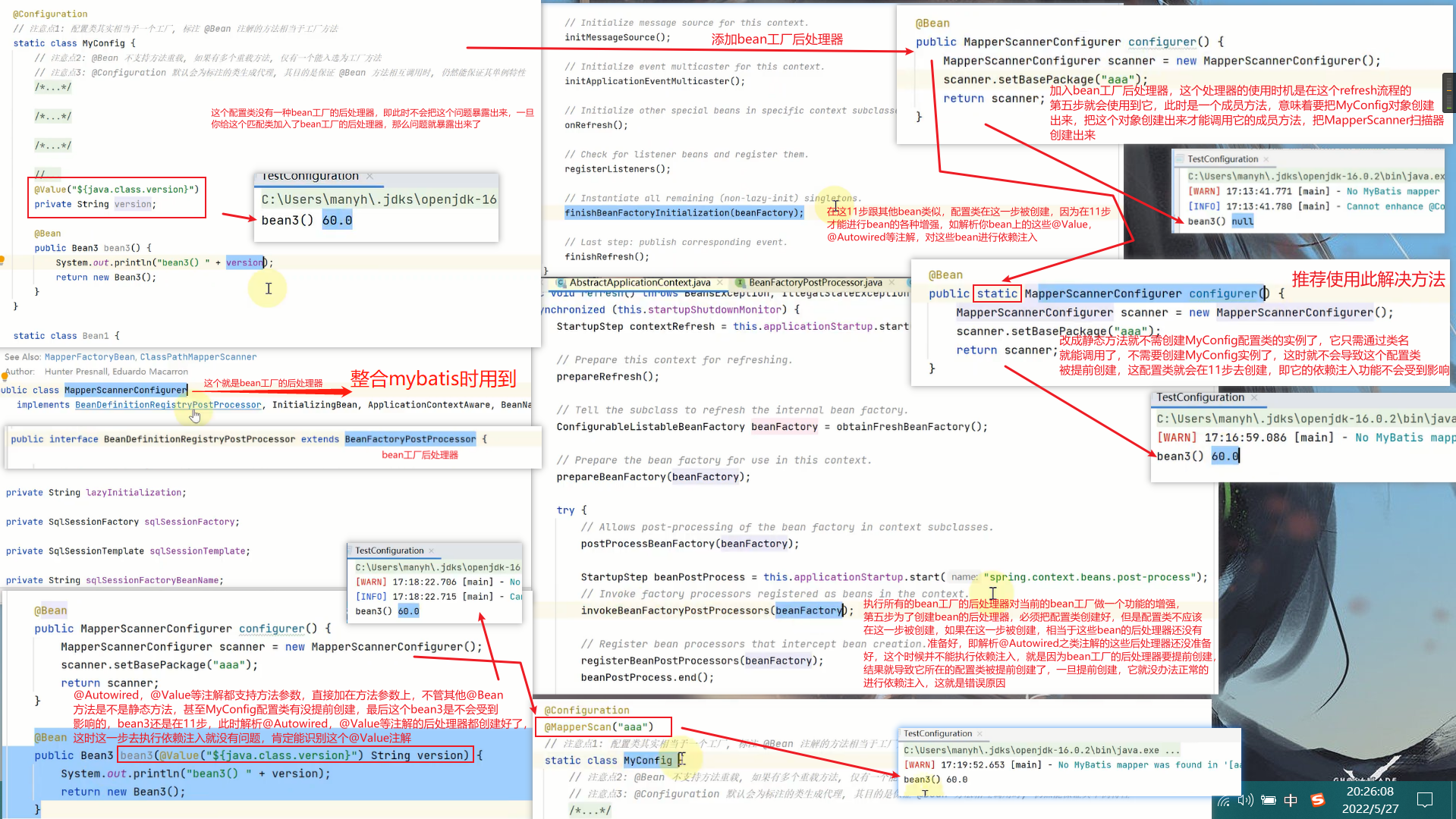Screen dimensions: 1456x819
Task: Close the TestConfiguration tab above the 17:19:52 WARN line
Action: (x=980, y=734)
